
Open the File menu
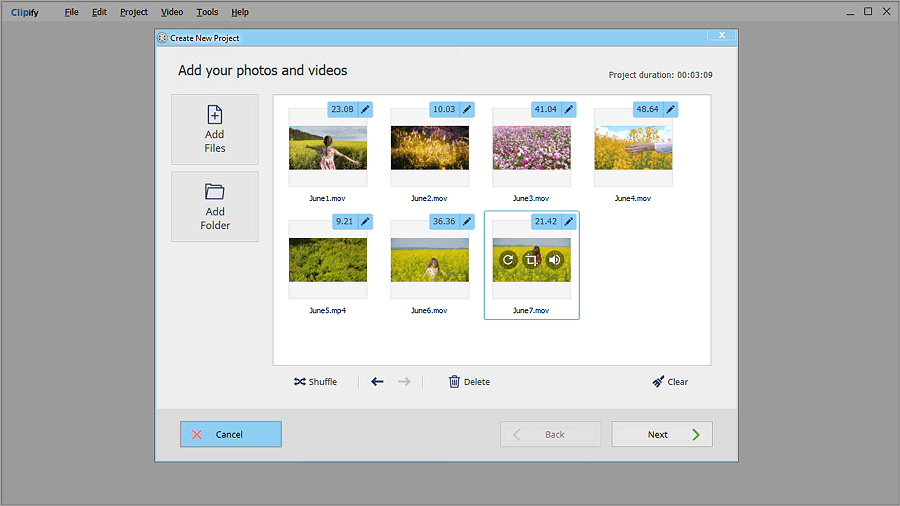71,12
